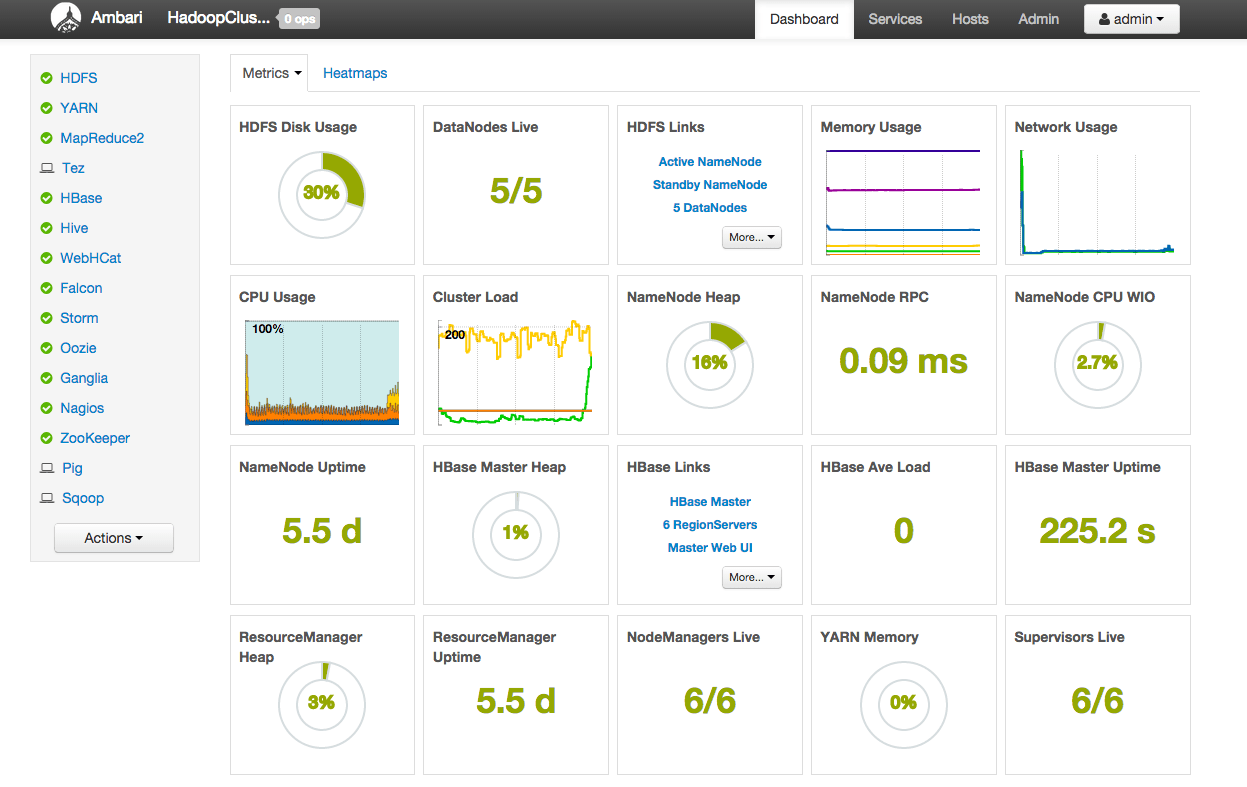Viewport: 1247px width, 787px height.
Task: Open the admin user dropdown
Action: 1131,19
